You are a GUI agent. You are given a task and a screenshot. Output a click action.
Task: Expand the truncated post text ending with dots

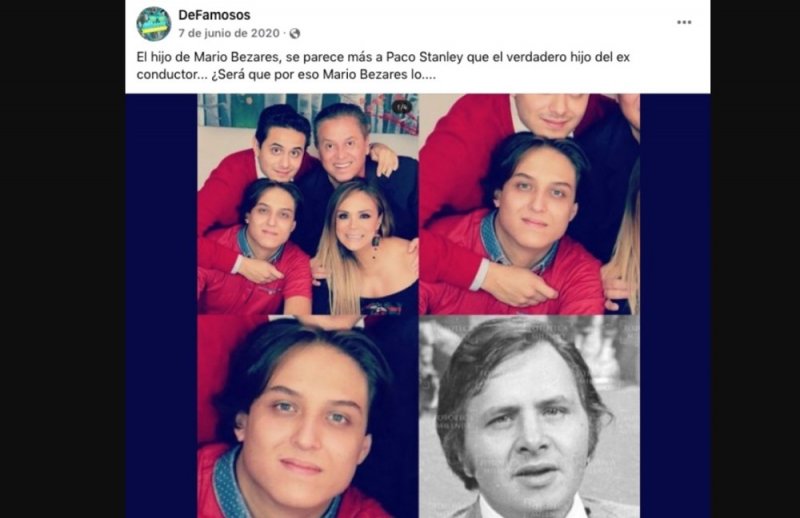[427, 75]
